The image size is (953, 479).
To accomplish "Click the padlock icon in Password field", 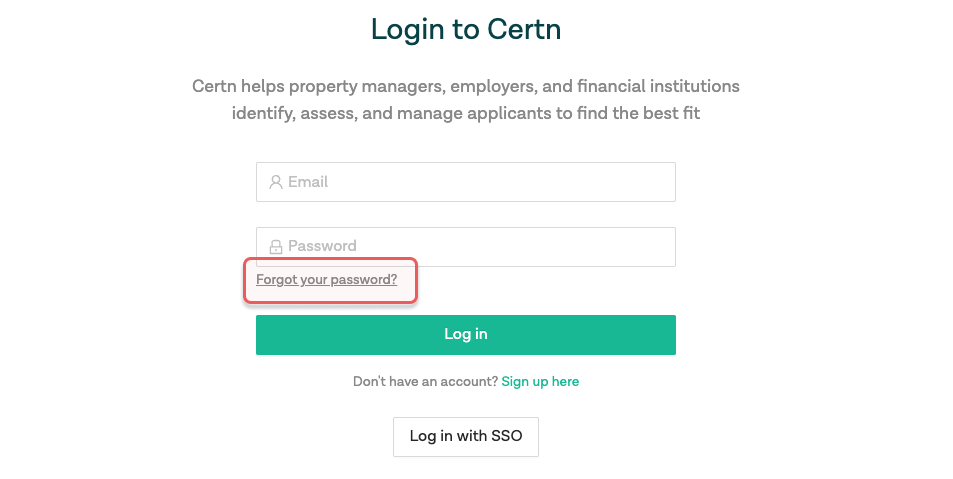I will coord(276,246).
